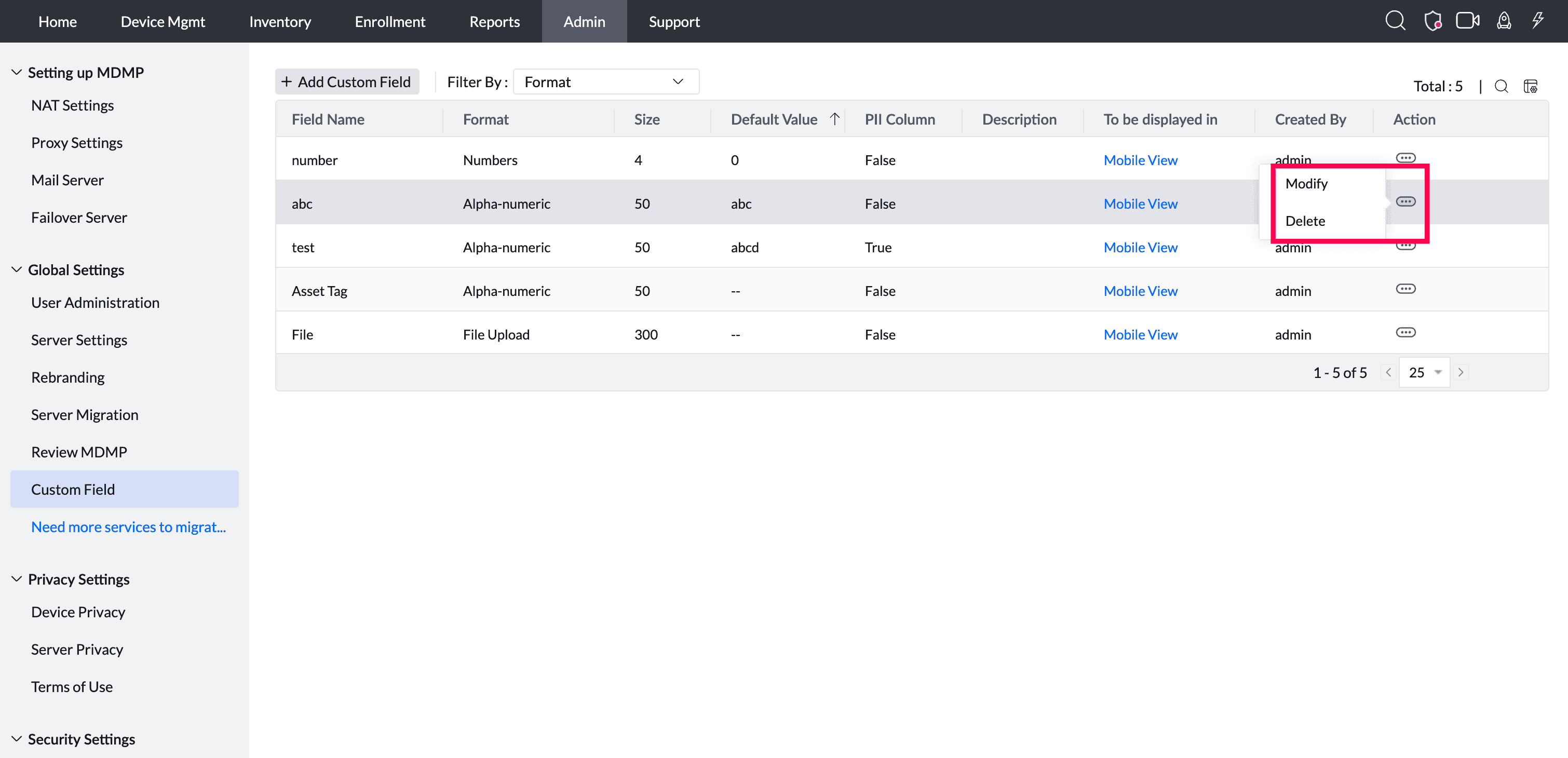
Task: Sort by Default Value arrow
Action: (834, 119)
